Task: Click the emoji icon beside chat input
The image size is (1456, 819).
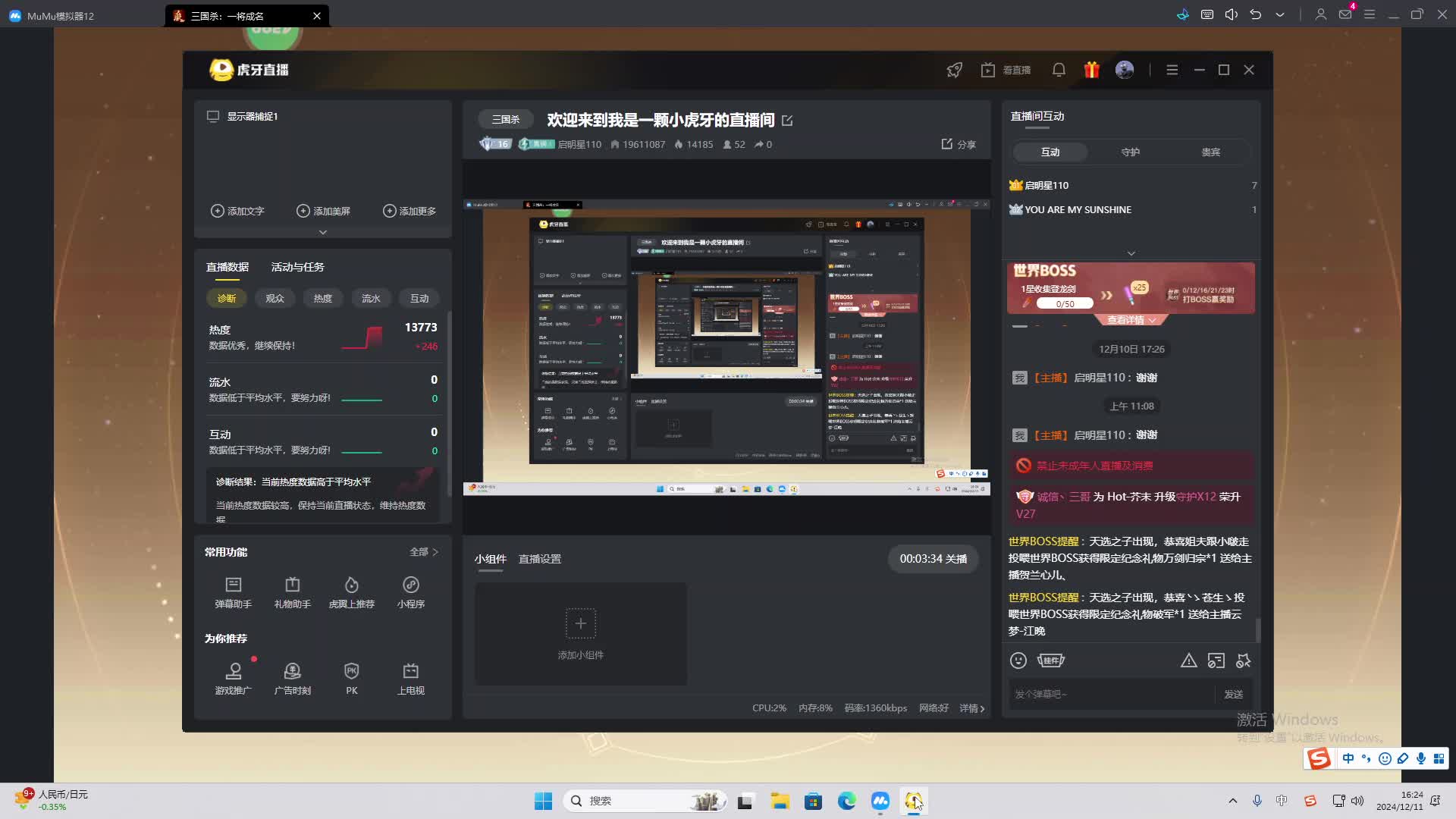Action: point(1018,661)
